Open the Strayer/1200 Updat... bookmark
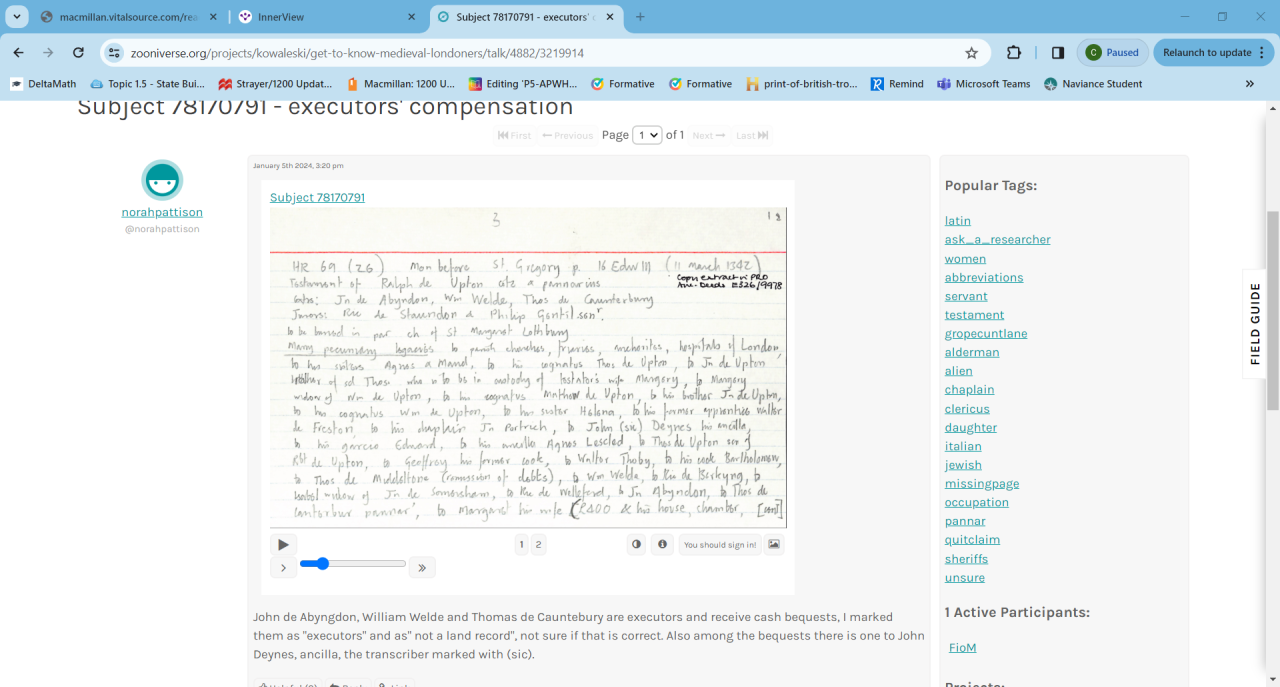Image resolution: width=1280 pixels, height=687 pixels. 275,84
